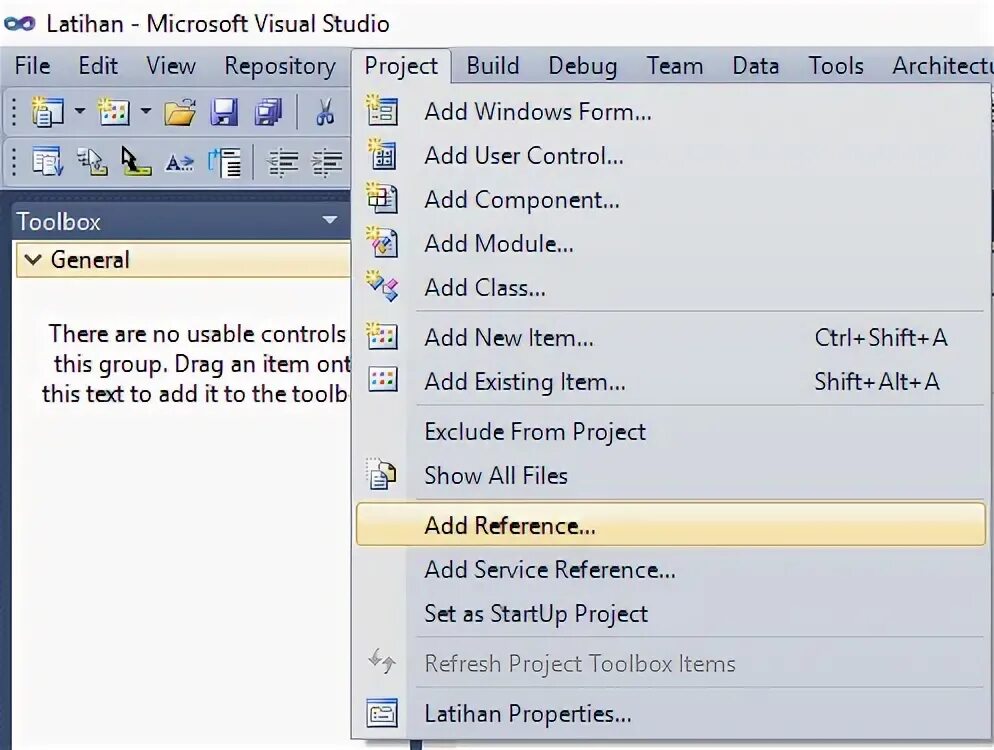The width and height of the screenshot is (994, 750).
Task: Open the File menu
Action: (32, 66)
